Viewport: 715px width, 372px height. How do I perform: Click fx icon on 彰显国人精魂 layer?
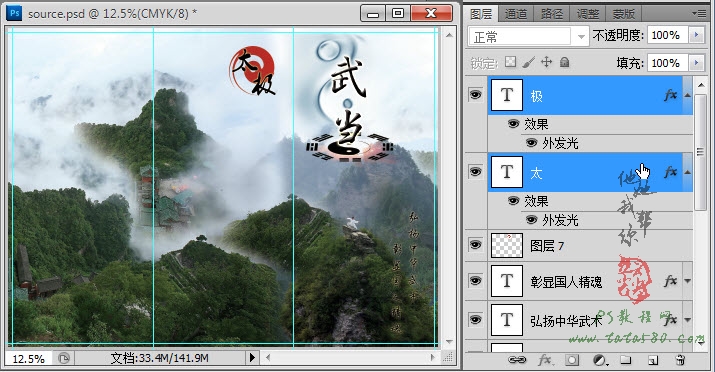click(x=670, y=281)
